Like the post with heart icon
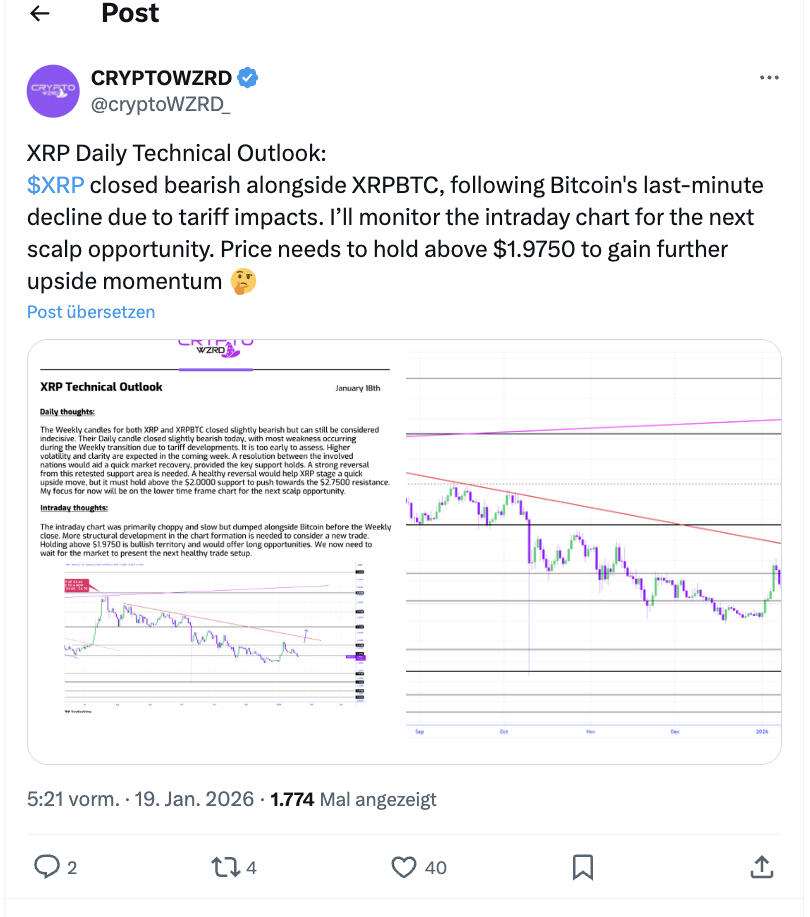The height and width of the screenshot is (917, 810). pos(404,866)
